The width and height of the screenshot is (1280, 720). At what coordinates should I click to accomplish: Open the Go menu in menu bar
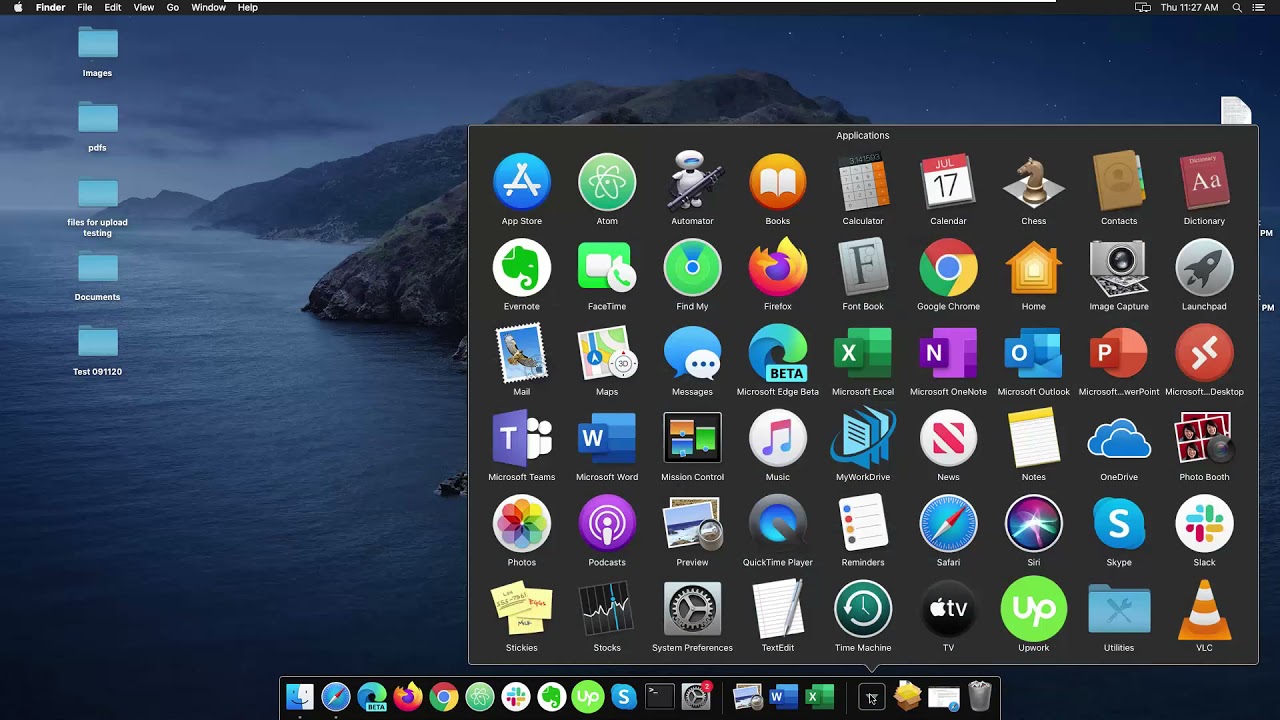tap(173, 7)
